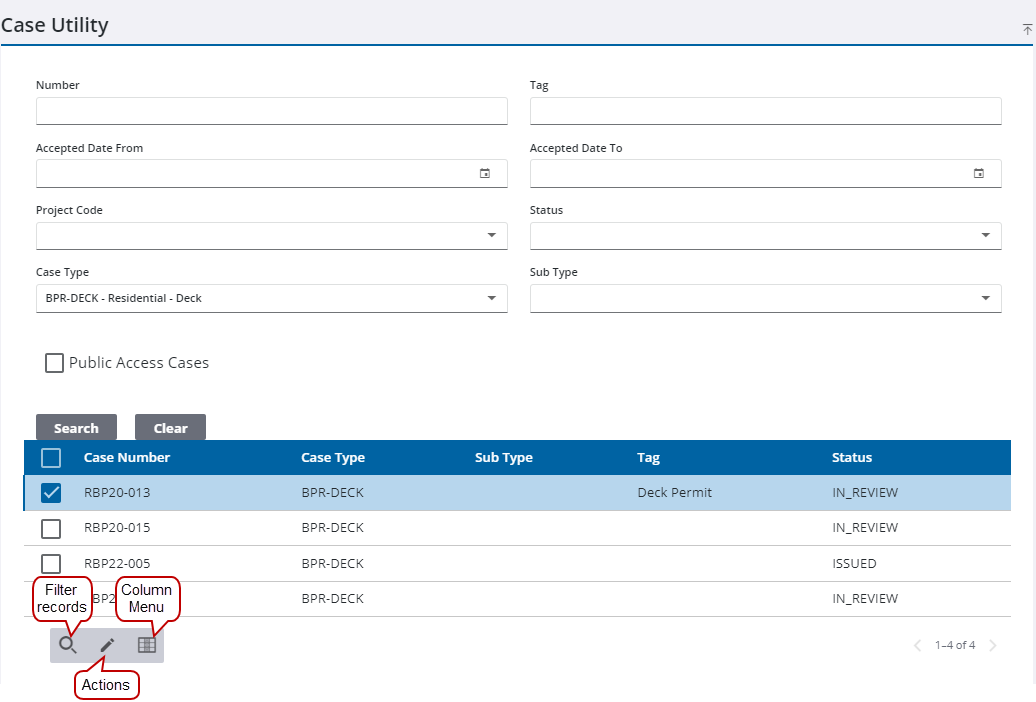Click inside the Tag input field
The height and width of the screenshot is (702, 1036).
[765, 110]
